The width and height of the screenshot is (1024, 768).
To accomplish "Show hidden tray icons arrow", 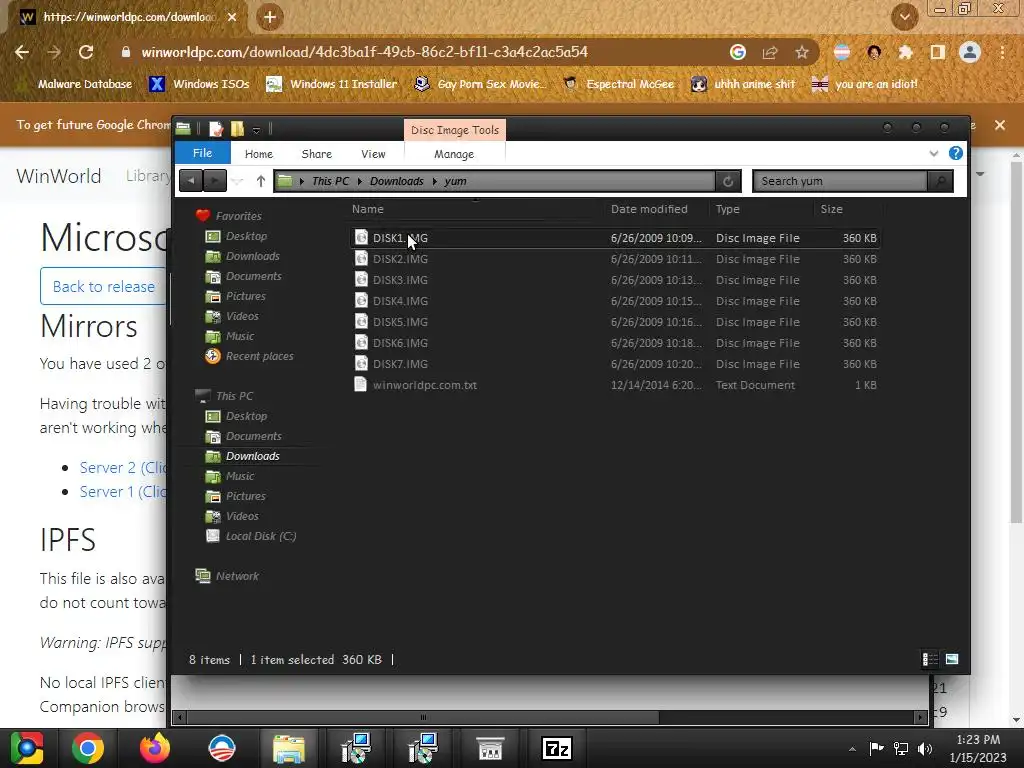I will click(x=852, y=749).
